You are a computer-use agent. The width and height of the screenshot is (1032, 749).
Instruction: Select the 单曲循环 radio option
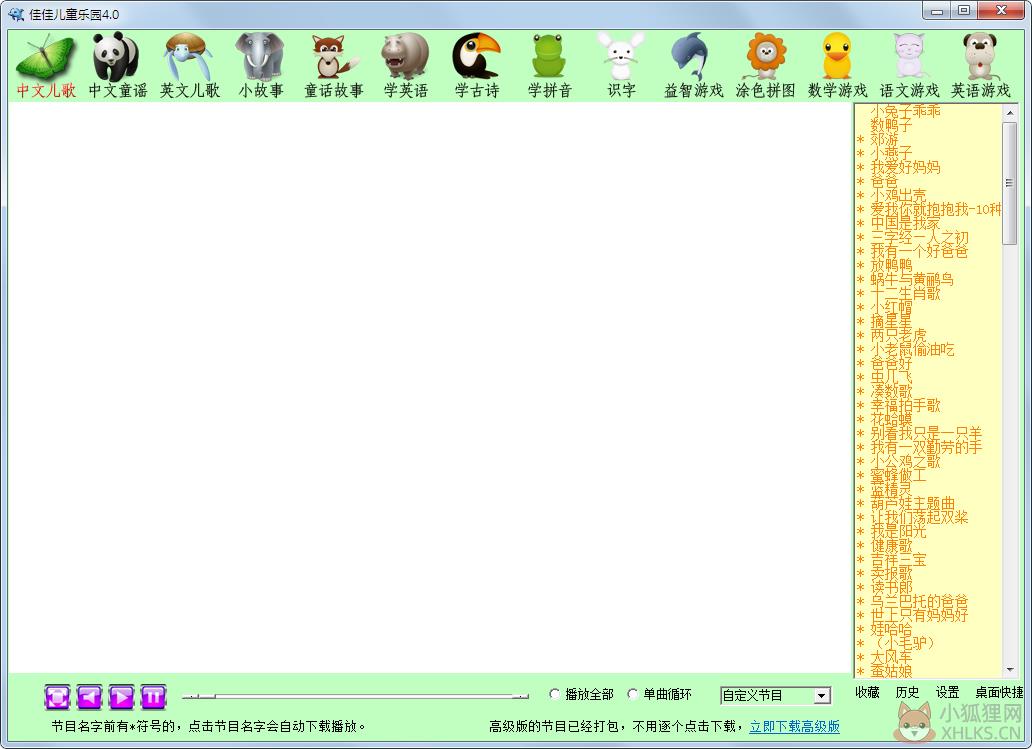(x=633, y=694)
